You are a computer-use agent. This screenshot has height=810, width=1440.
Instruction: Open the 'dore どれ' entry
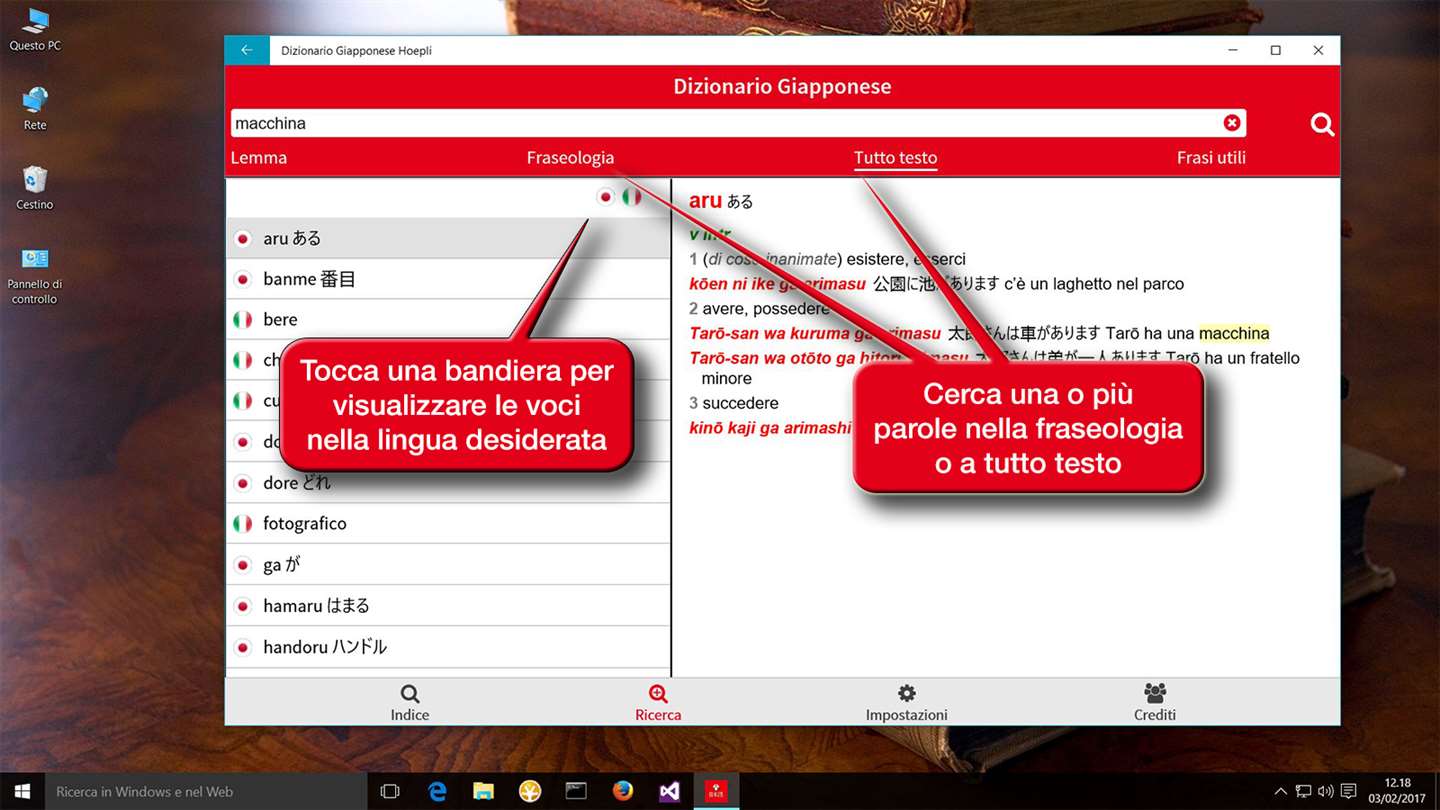[x=448, y=482]
